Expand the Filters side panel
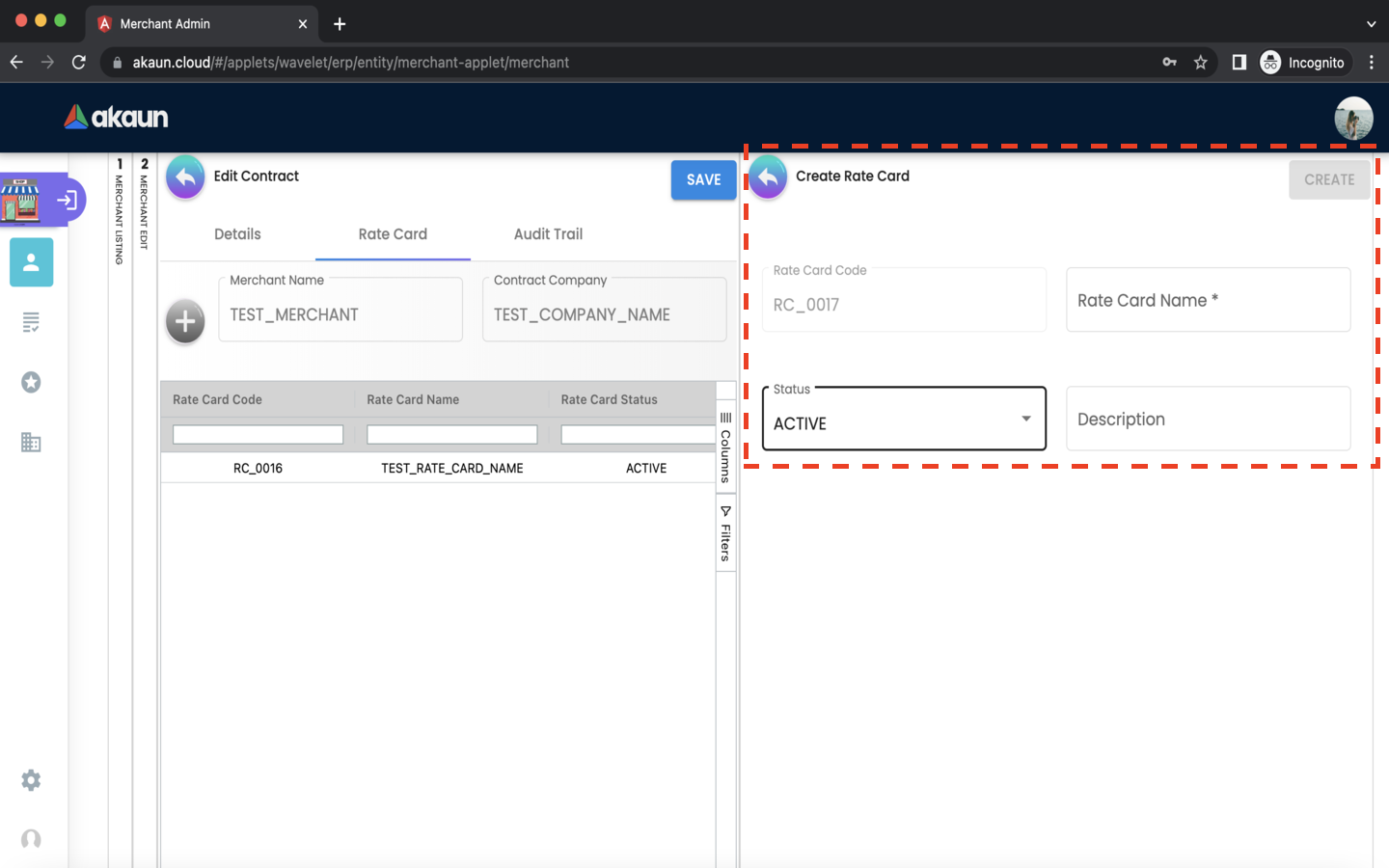This screenshot has height=868, width=1389. point(725,534)
